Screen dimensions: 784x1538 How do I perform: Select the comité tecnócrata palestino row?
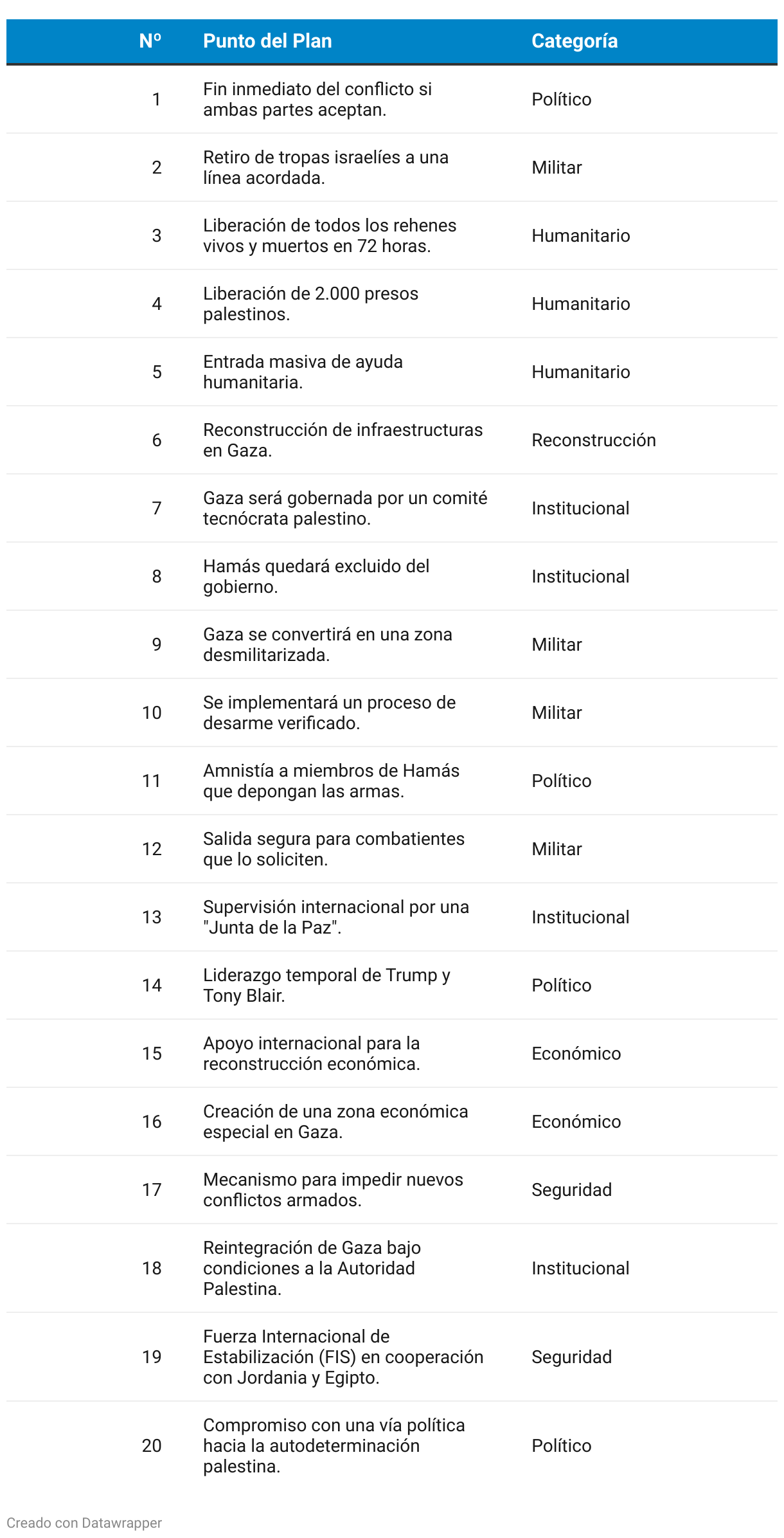pos(344,508)
